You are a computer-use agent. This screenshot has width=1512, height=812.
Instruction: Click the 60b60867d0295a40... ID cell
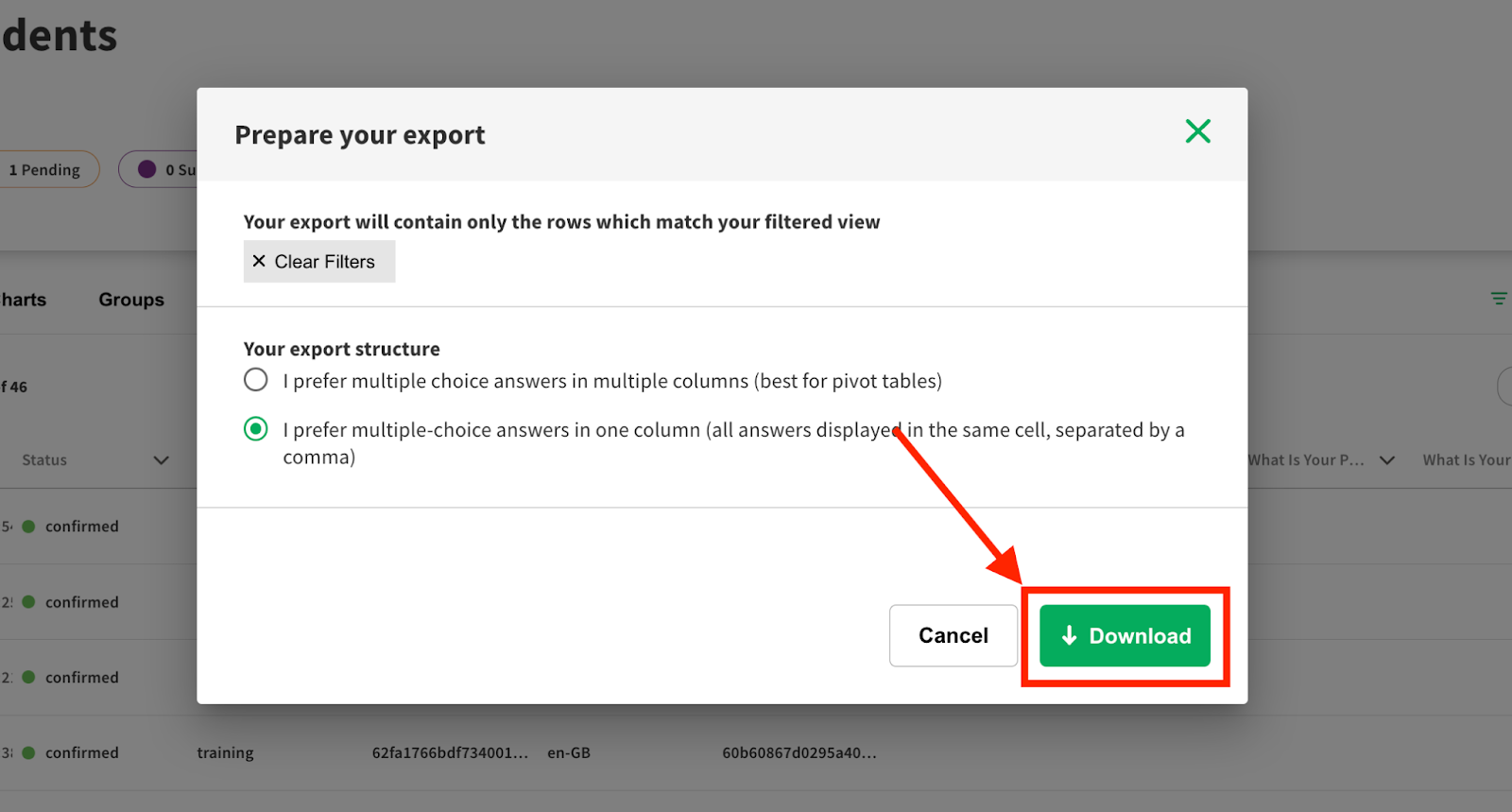799,753
